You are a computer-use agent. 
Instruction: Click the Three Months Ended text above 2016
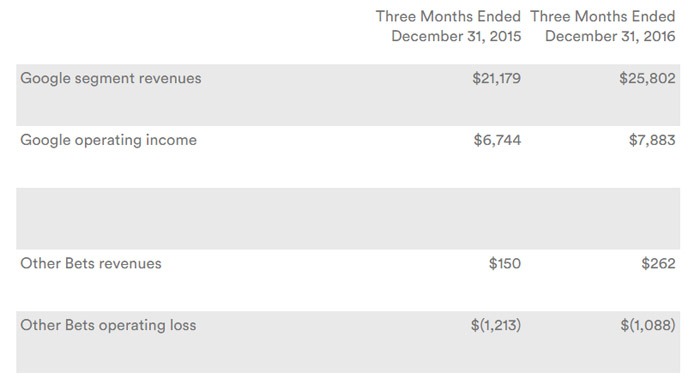click(x=603, y=17)
